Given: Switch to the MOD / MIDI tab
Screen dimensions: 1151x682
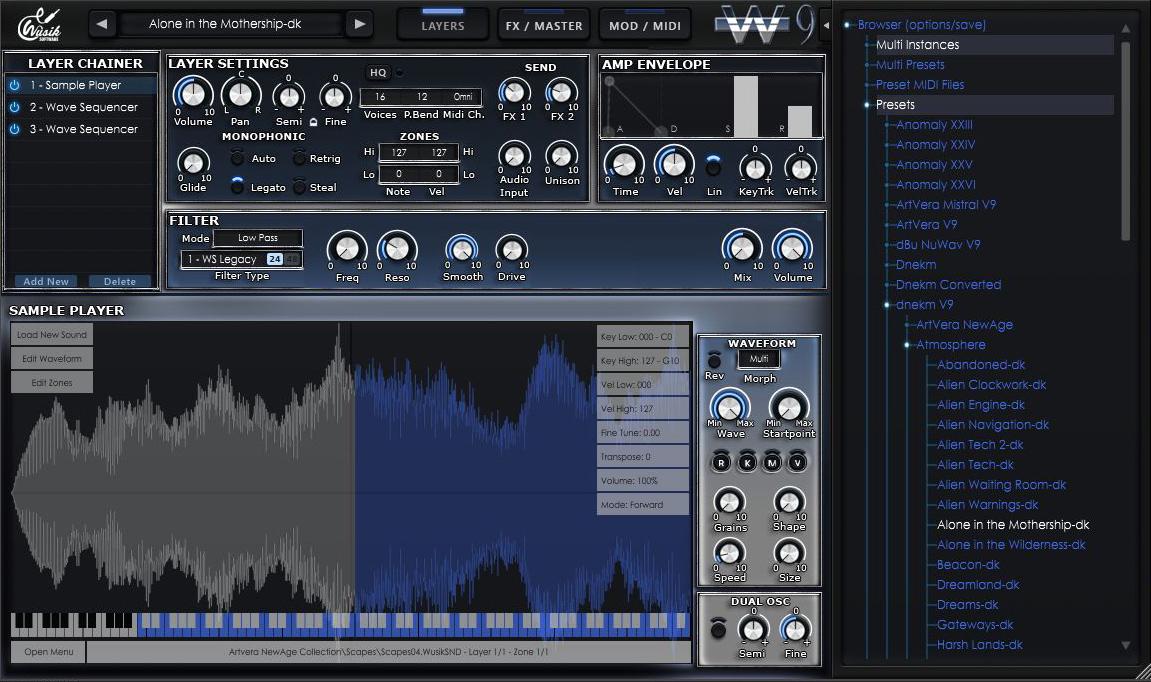Looking at the screenshot, I should click(645, 24).
